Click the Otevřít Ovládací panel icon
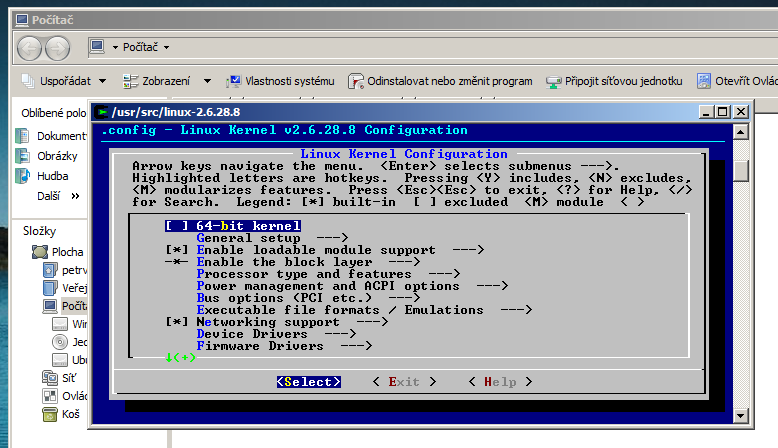Screen dimensions: 778x448 [x=704, y=81]
